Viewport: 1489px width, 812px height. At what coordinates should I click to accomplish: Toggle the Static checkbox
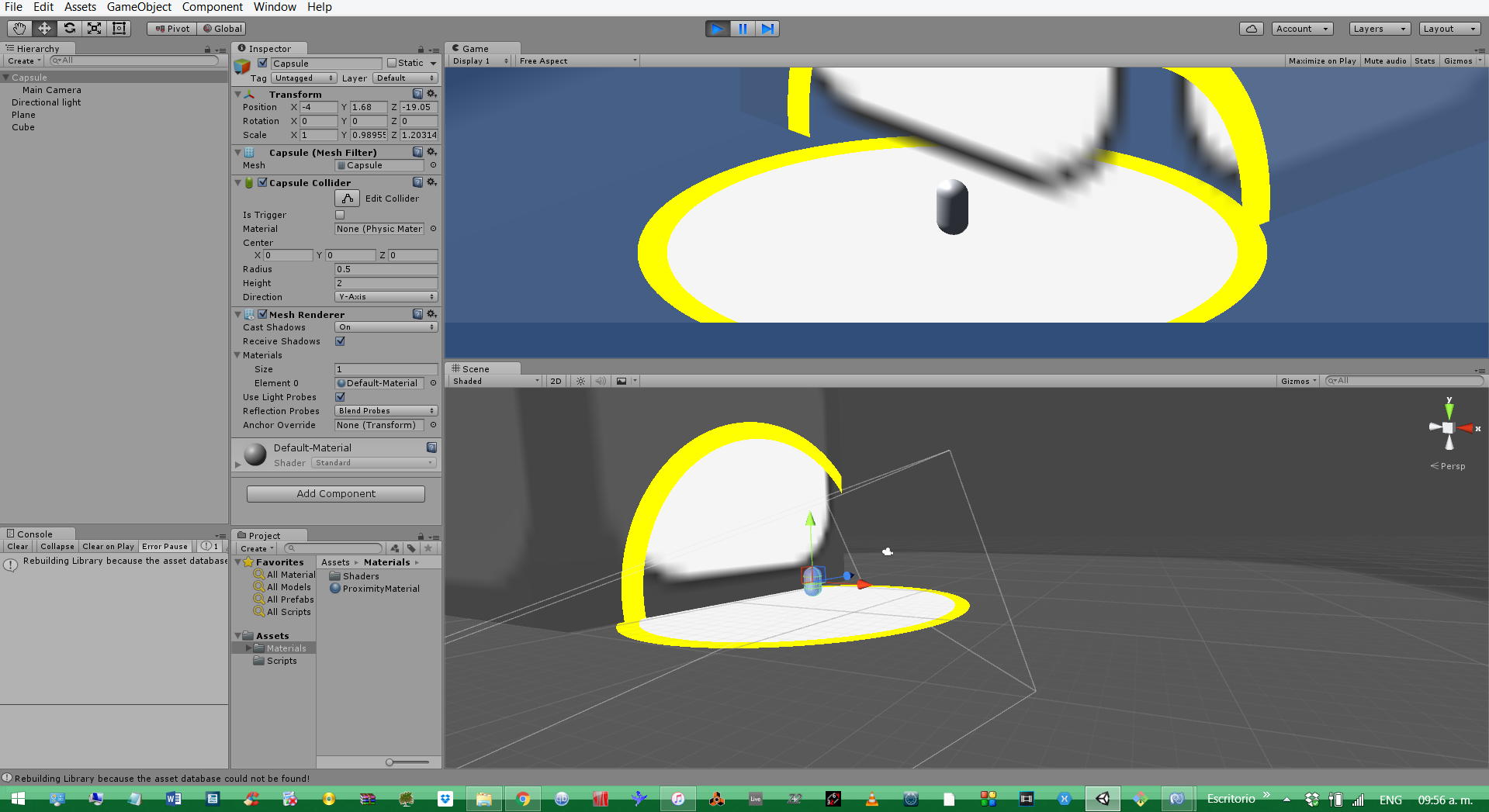tap(392, 63)
